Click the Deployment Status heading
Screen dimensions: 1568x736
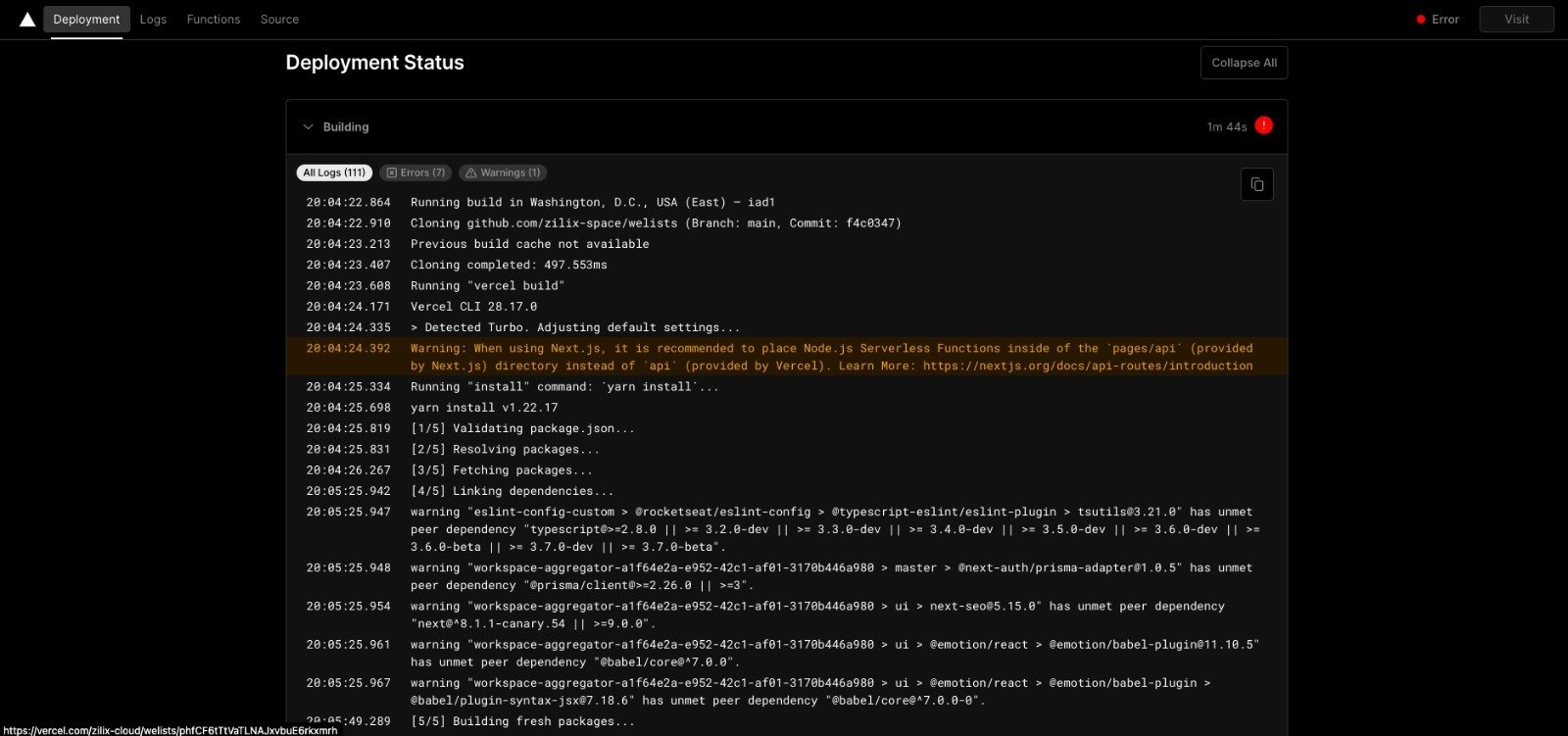(x=374, y=63)
